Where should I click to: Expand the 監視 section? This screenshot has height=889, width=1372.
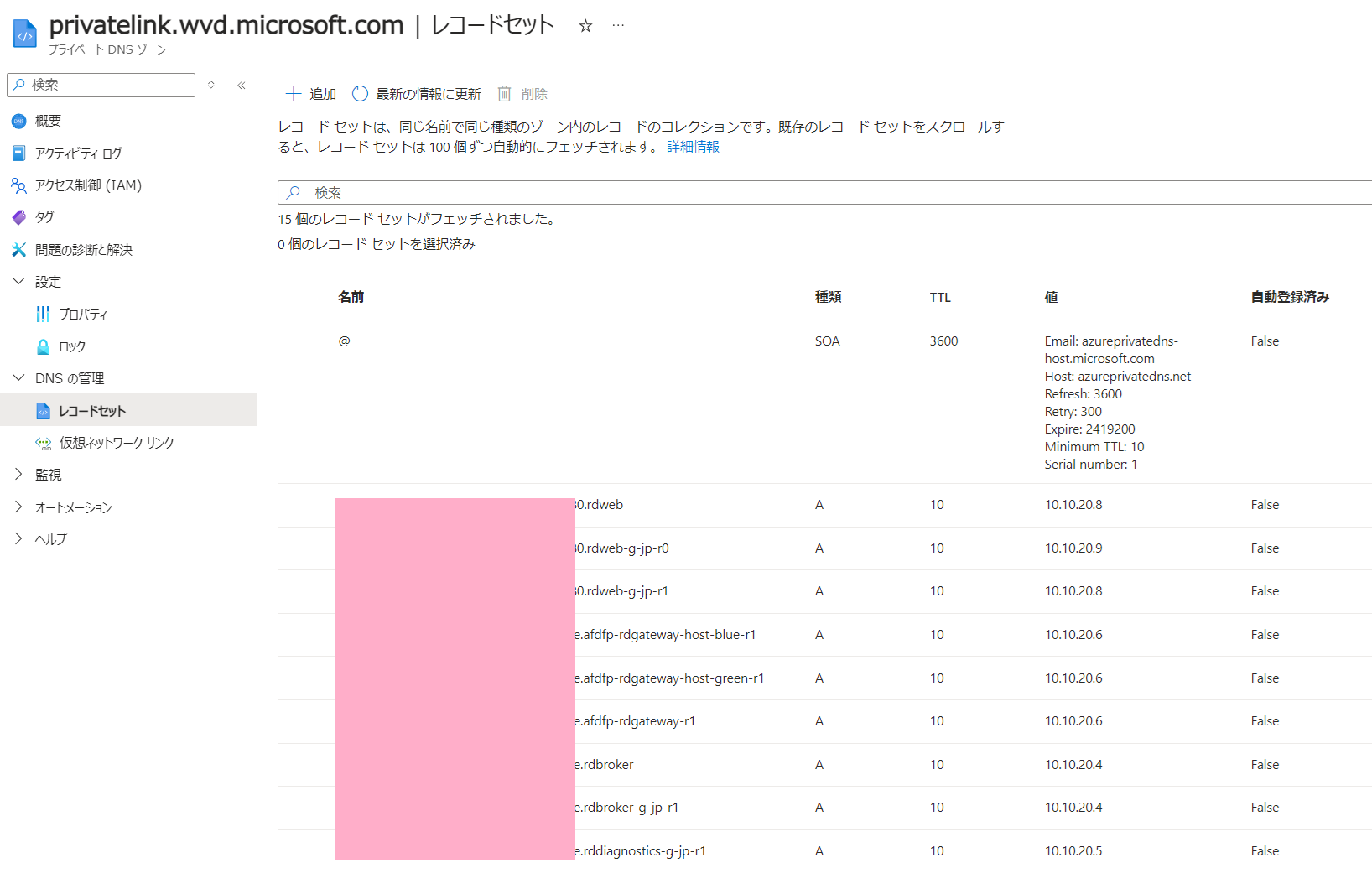18,474
